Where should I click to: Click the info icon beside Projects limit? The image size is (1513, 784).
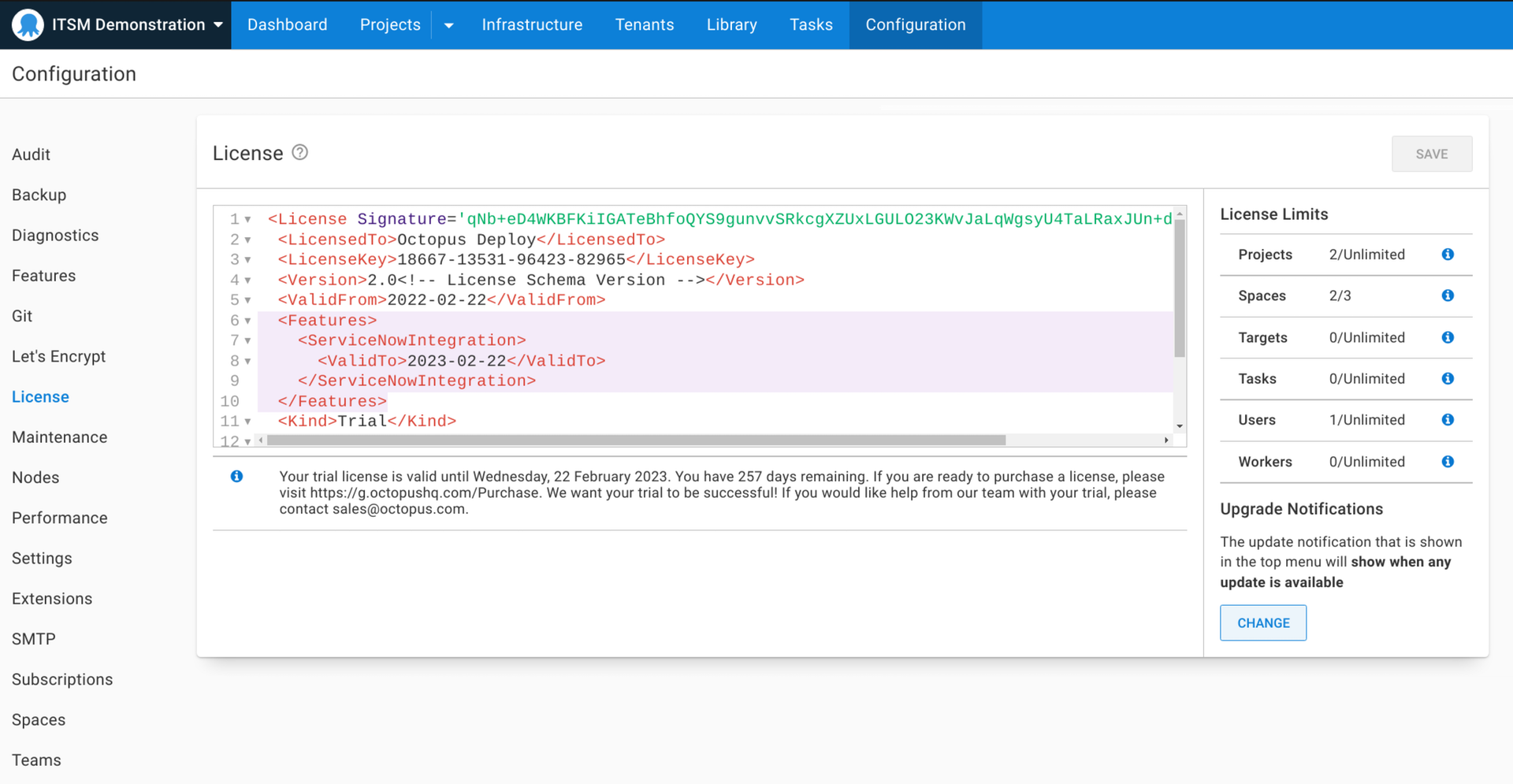1448,255
